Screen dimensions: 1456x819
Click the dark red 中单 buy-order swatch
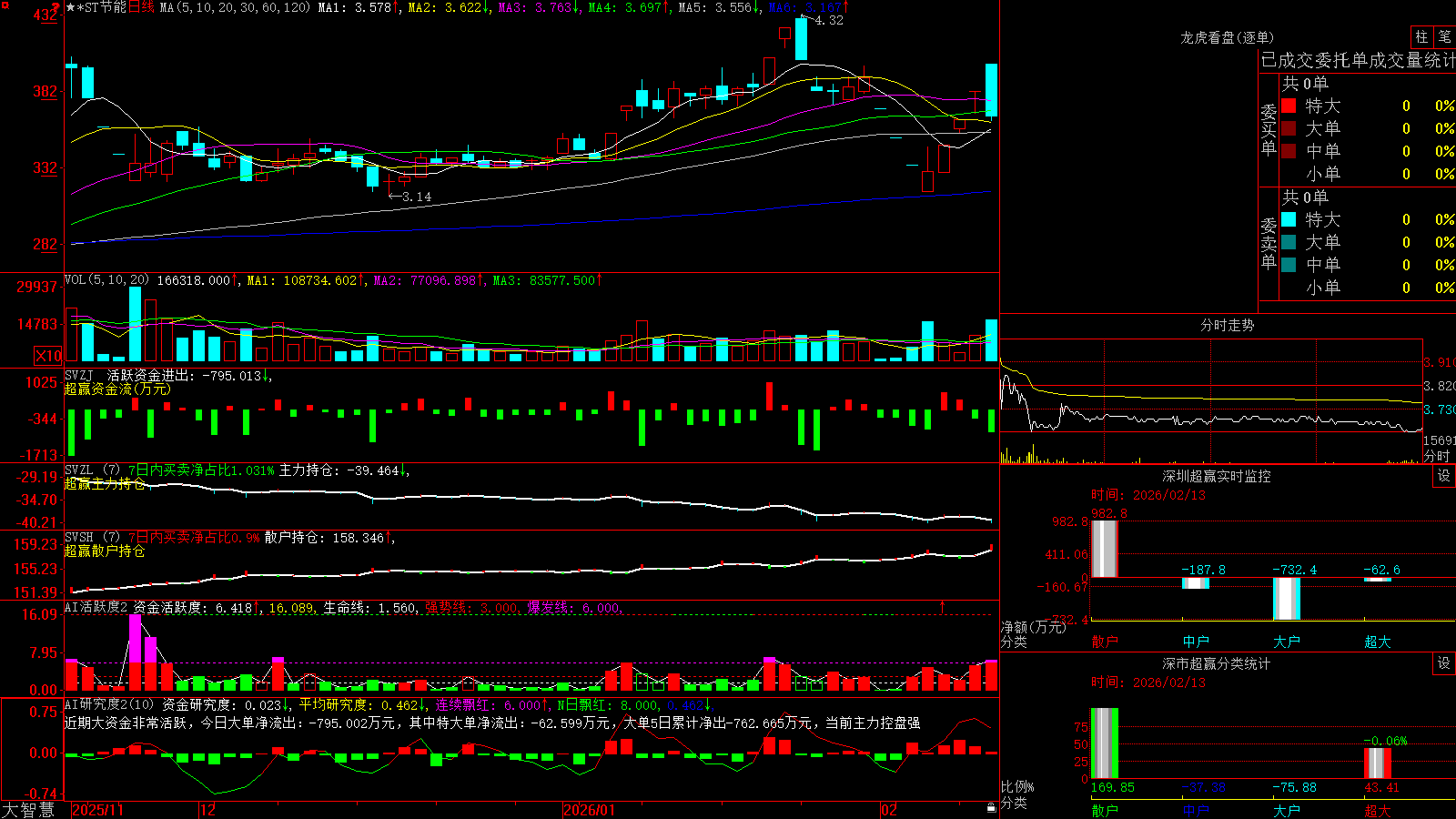pos(1289,151)
